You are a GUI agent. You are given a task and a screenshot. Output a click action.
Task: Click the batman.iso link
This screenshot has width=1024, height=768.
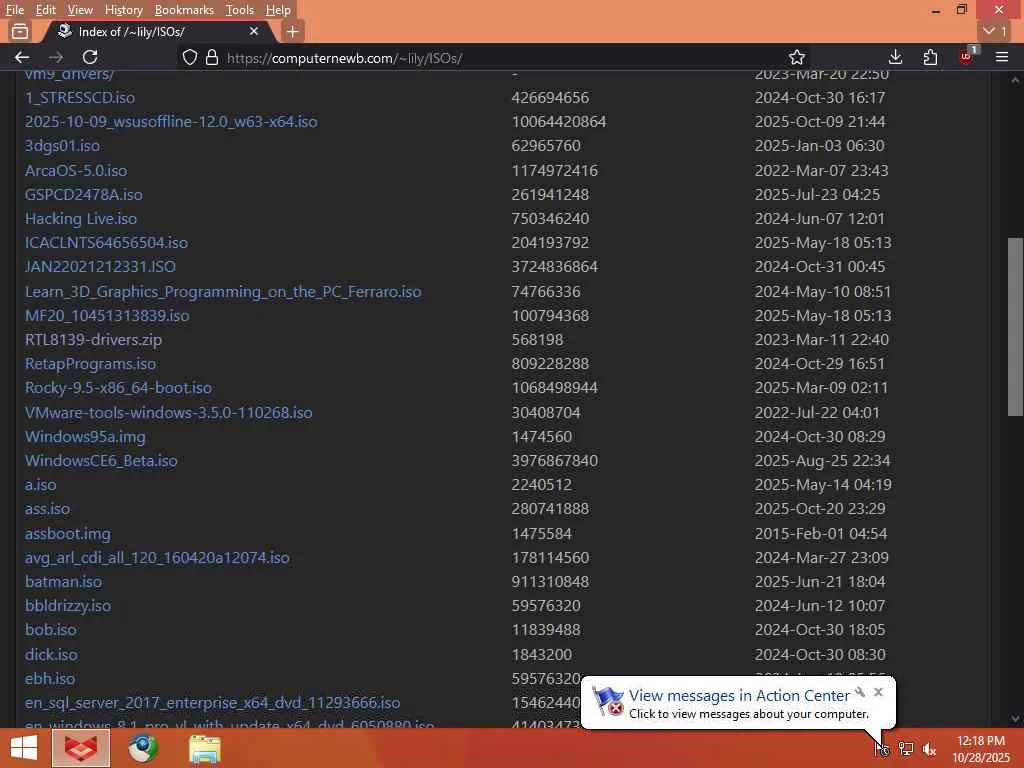pos(63,581)
